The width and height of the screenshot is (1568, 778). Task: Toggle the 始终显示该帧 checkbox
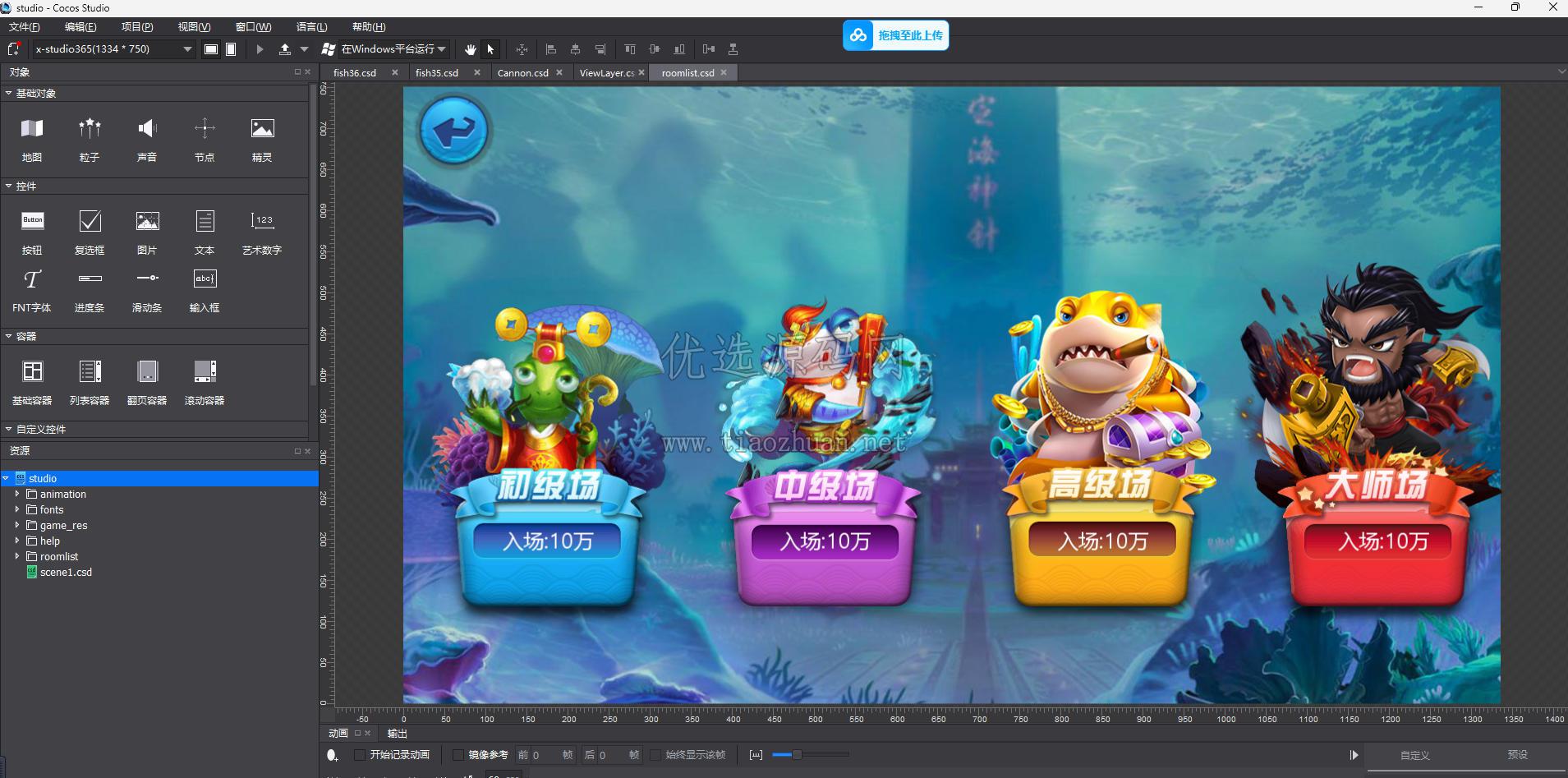click(x=655, y=755)
